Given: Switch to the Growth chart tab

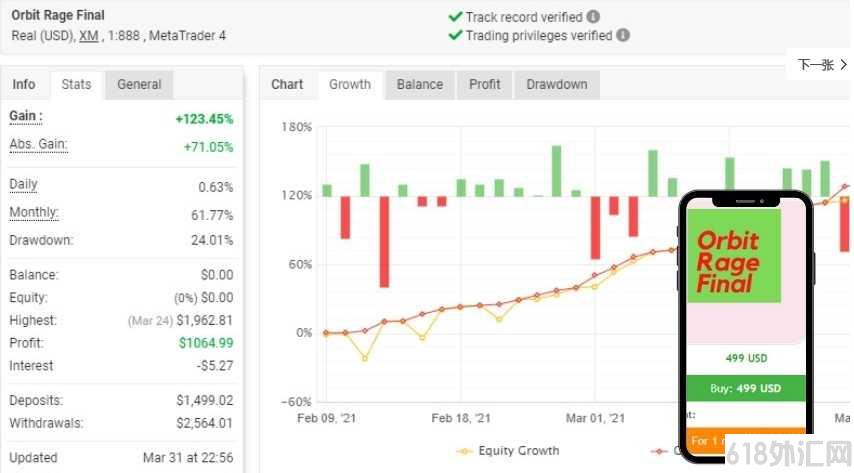Looking at the screenshot, I should click(x=350, y=84).
